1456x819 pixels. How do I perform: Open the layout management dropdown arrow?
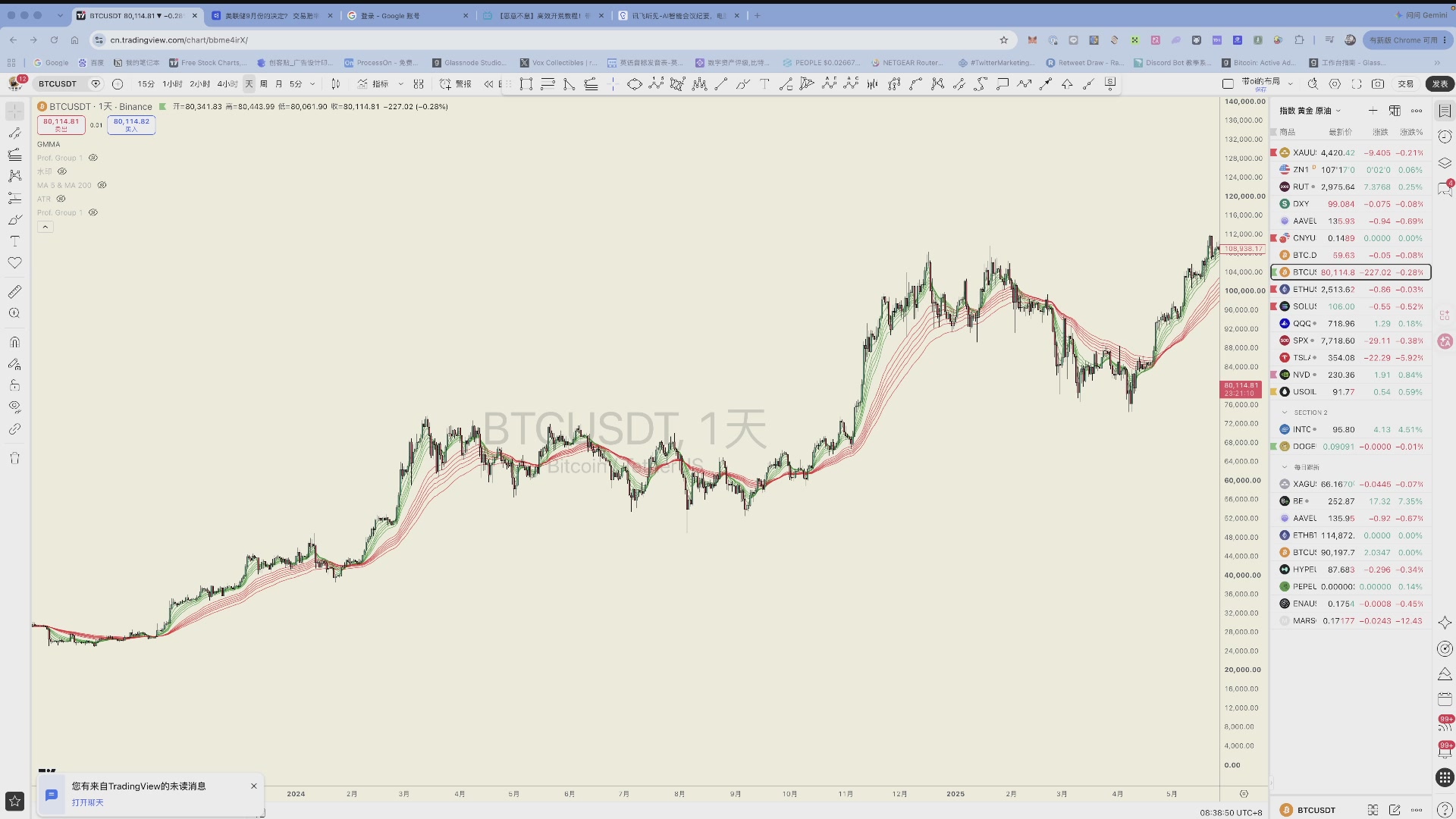1290,84
